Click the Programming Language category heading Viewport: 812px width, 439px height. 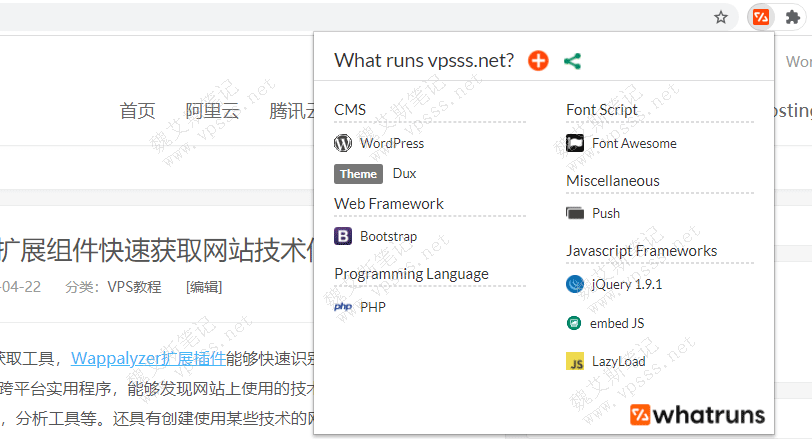(412, 274)
